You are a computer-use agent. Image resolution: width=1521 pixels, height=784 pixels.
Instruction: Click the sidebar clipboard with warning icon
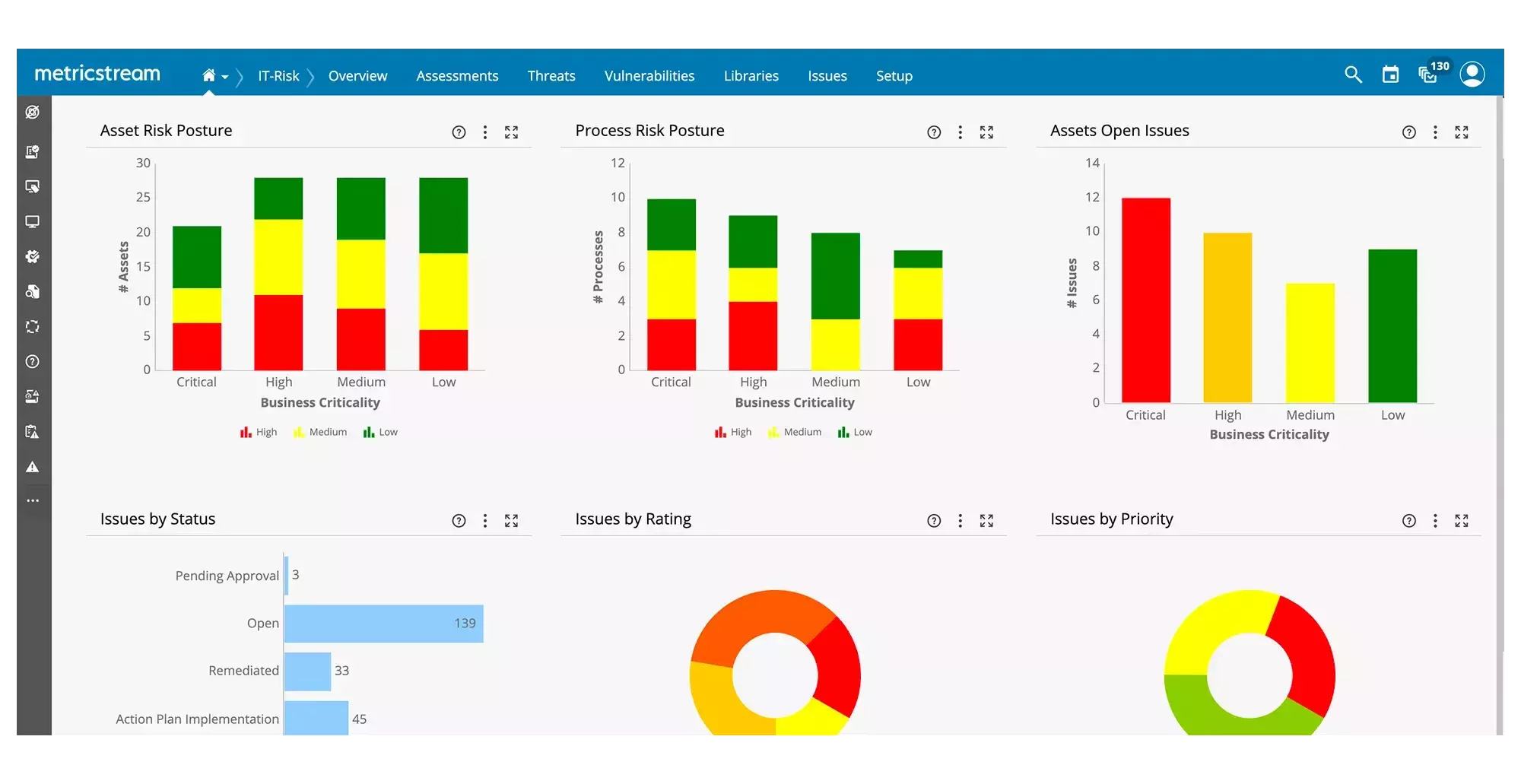click(x=32, y=432)
